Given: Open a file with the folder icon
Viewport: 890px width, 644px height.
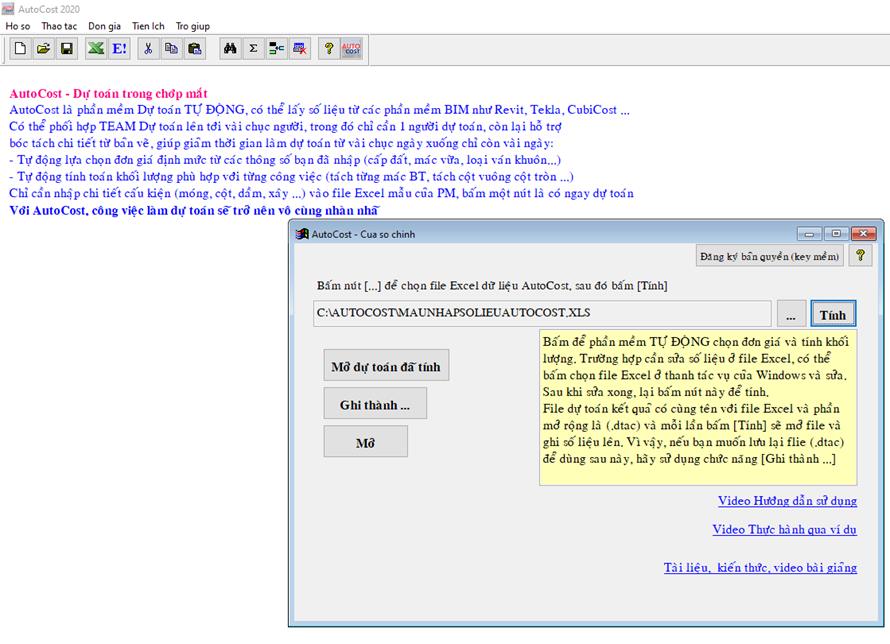Looking at the screenshot, I should click(x=44, y=48).
